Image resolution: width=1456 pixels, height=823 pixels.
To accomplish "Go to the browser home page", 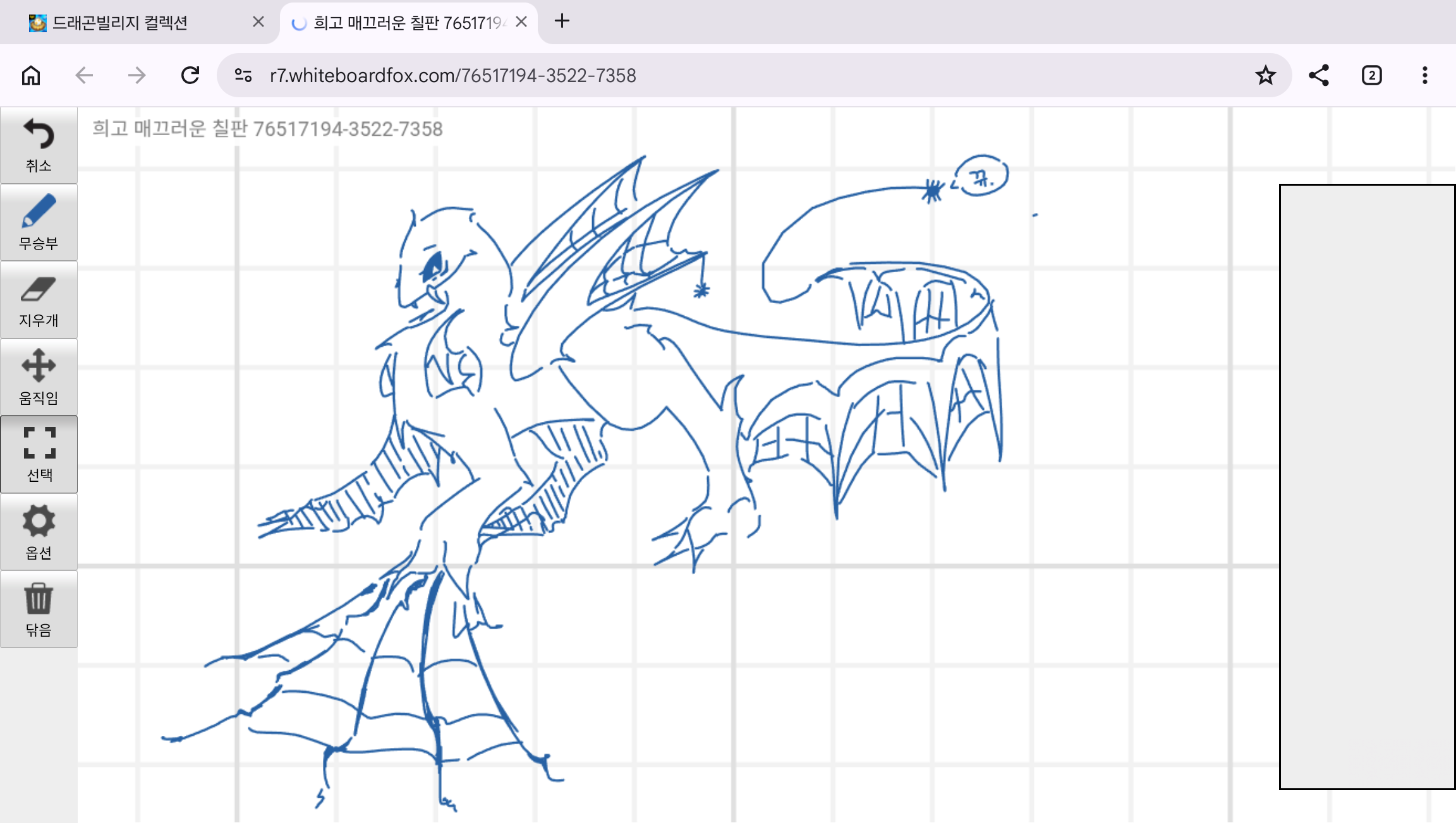I will click(31, 76).
